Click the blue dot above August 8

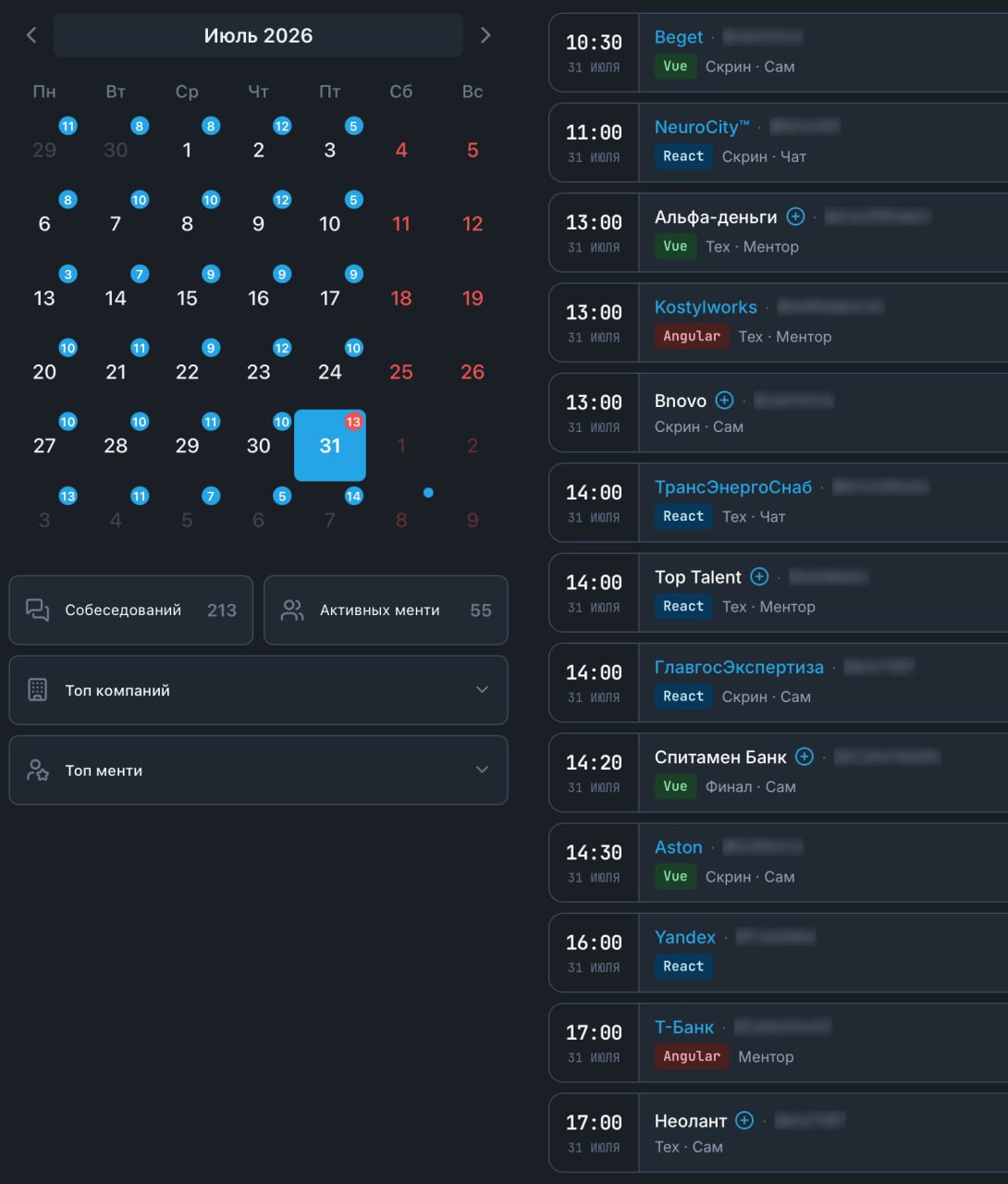(x=428, y=493)
